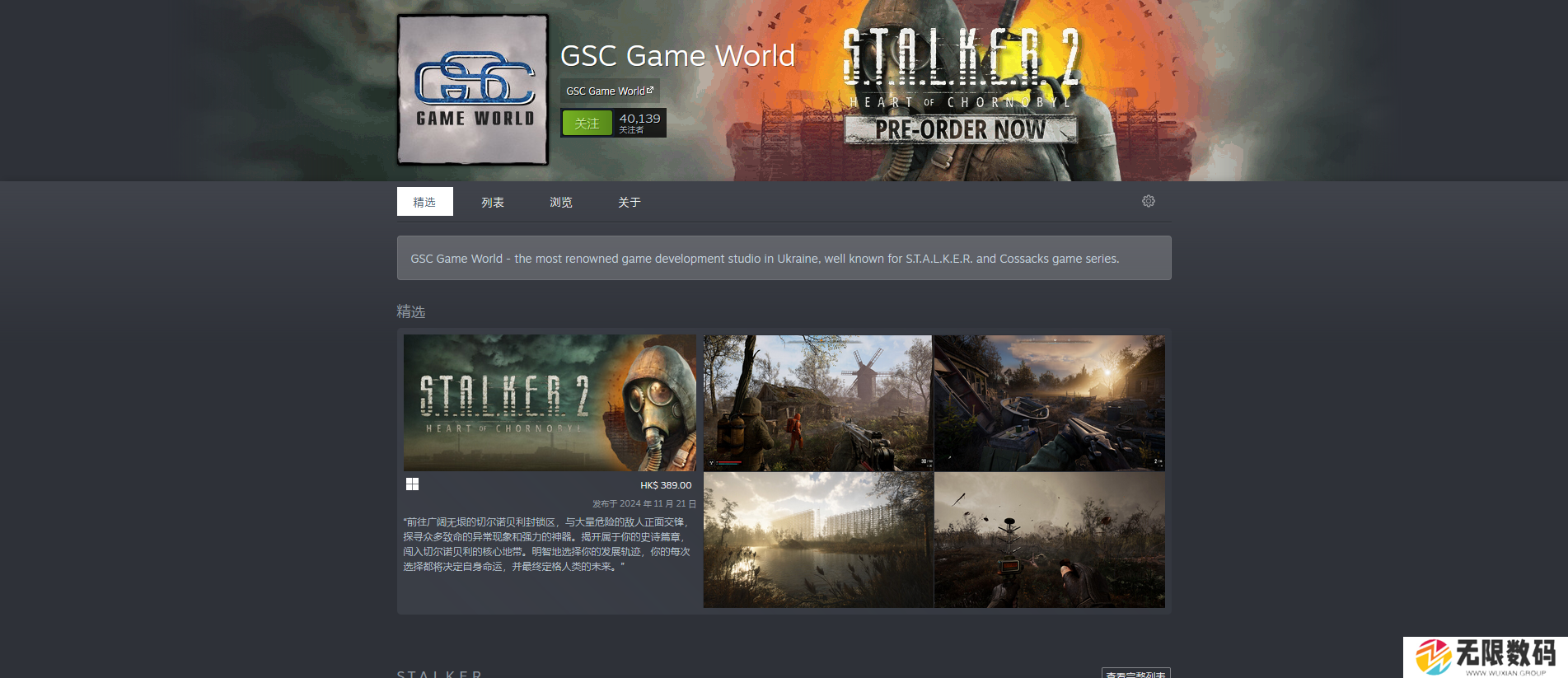
Task: Click the 查看完整列表 button
Action: point(1135,673)
